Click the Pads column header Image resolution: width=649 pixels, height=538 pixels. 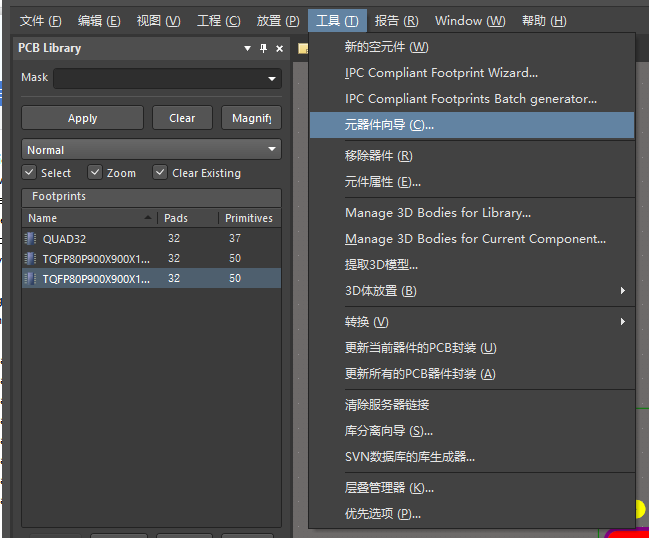[188, 218]
